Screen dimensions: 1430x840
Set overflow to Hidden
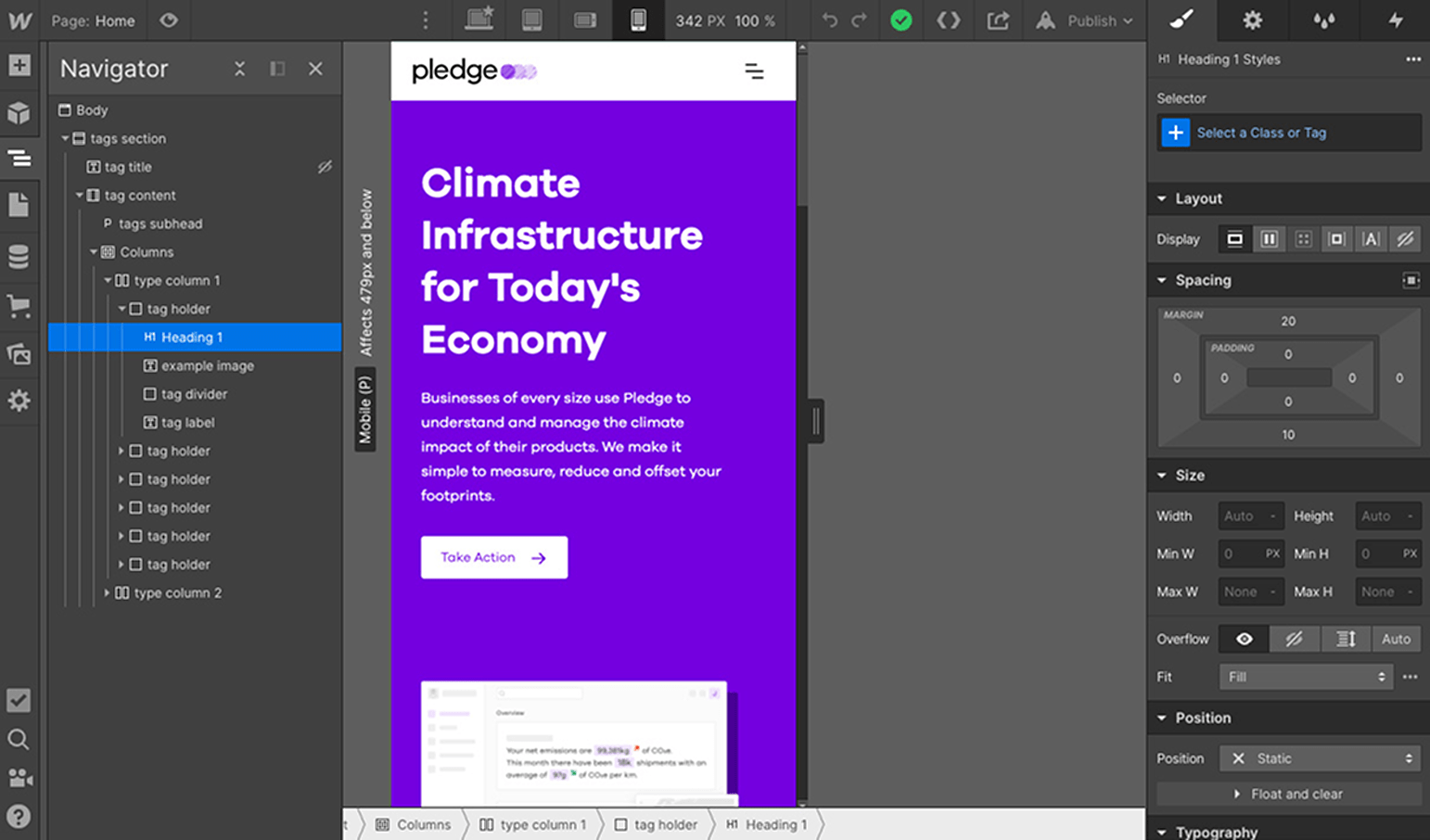tap(1295, 639)
